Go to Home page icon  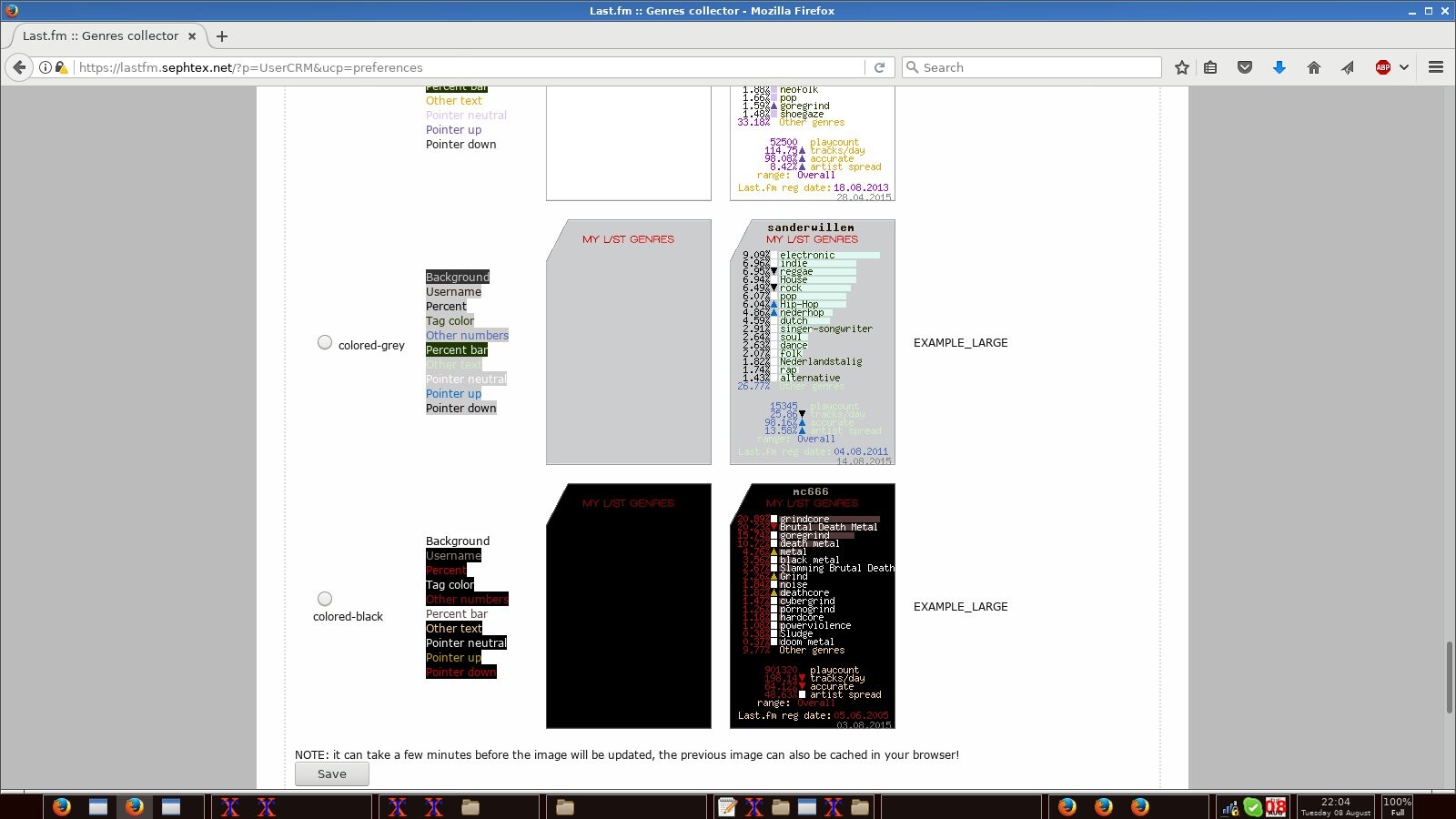(x=1313, y=67)
